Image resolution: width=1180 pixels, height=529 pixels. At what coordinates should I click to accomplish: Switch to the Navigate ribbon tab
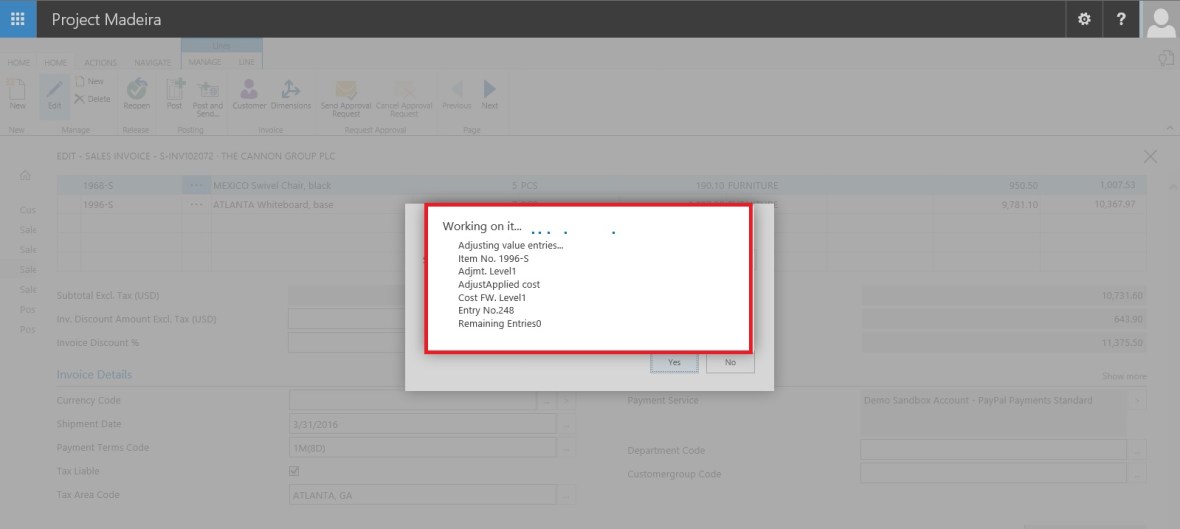coord(152,62)
